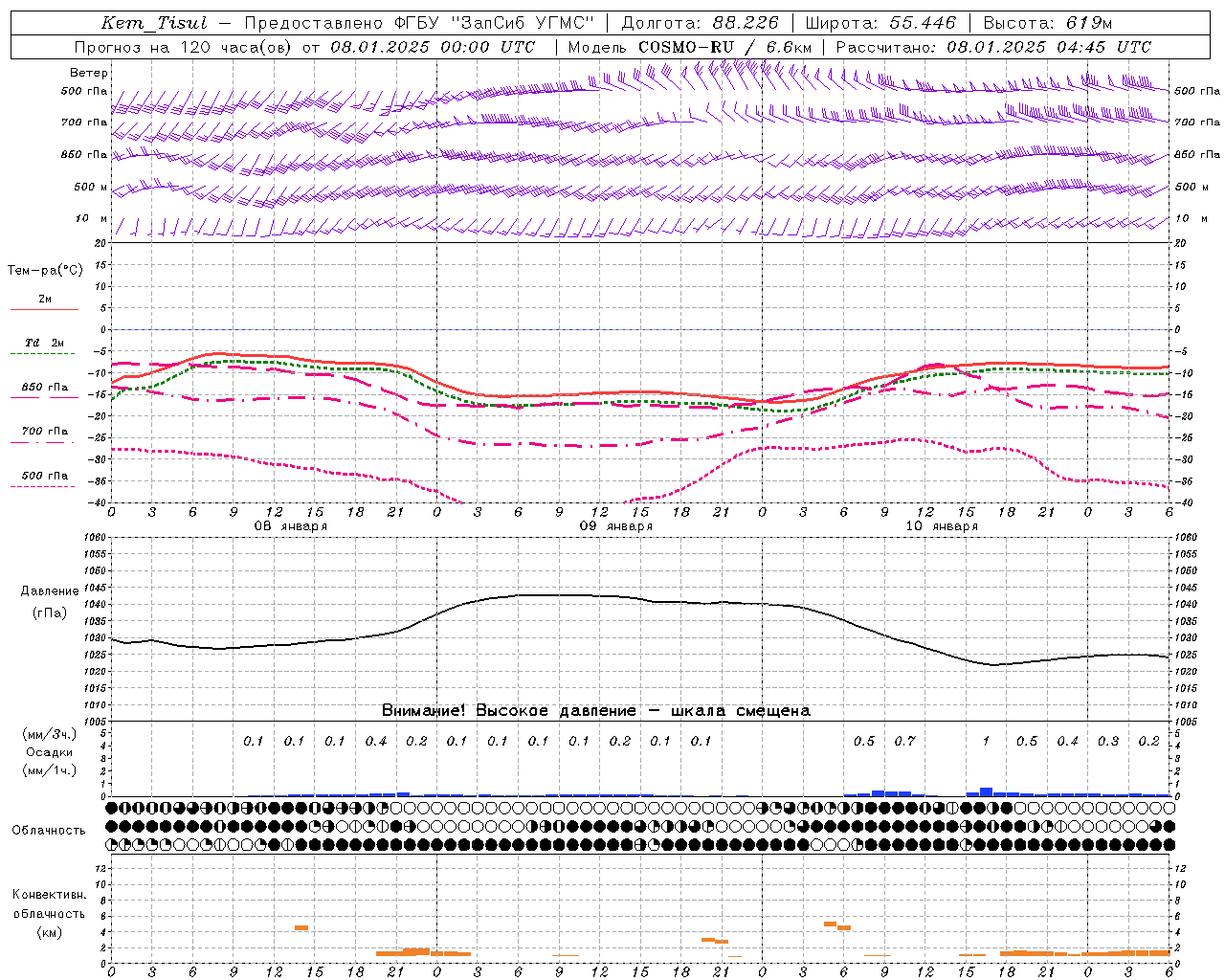Click the Давление axis title

(50, 591)
